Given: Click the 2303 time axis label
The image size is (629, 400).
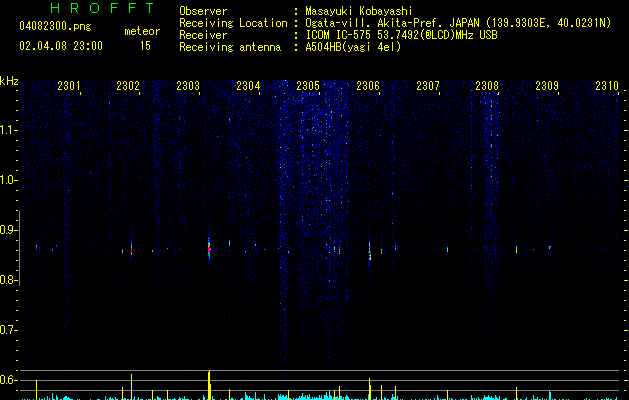Looking at the screenshot, I should 188,86.
